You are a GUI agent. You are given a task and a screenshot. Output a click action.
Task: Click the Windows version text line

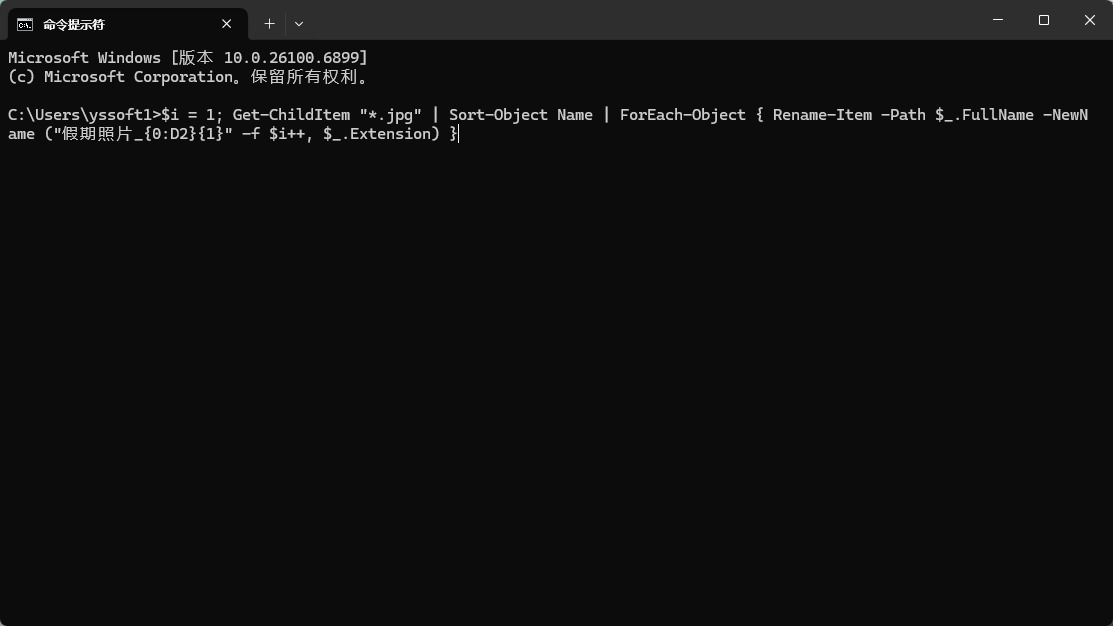pyautogui.click(x=188, y=58)
